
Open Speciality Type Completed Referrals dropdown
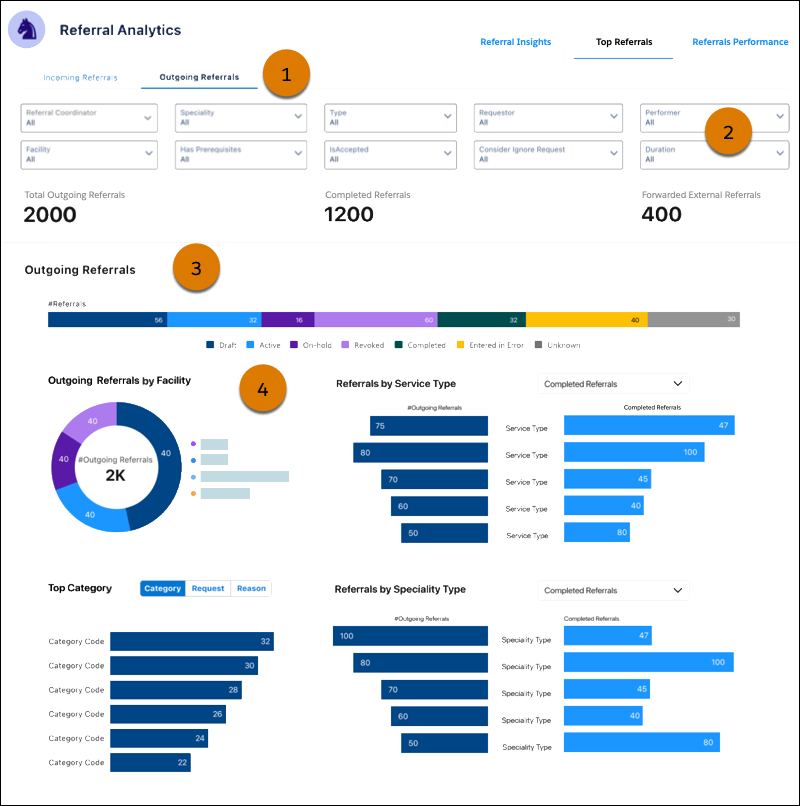pos(613,591)
